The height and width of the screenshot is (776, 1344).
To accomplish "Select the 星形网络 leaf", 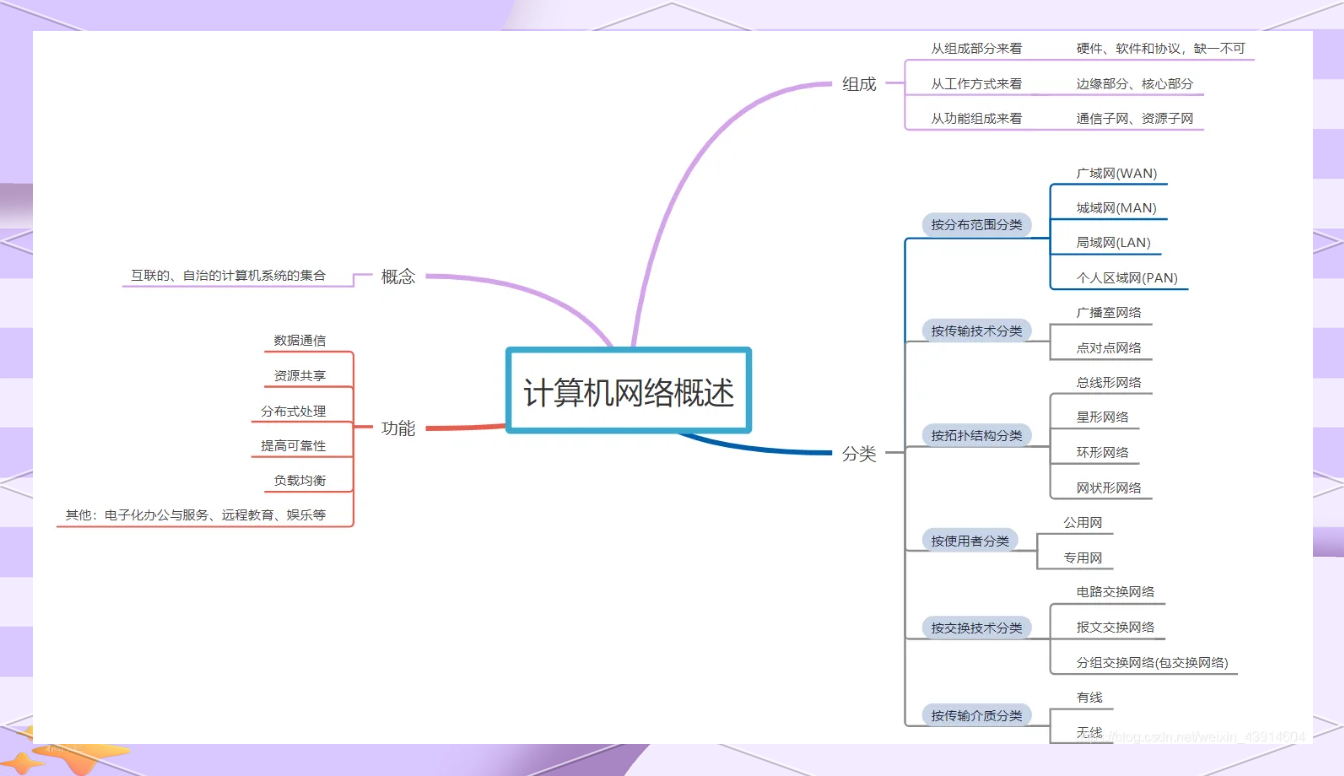I will [1102, 417].
